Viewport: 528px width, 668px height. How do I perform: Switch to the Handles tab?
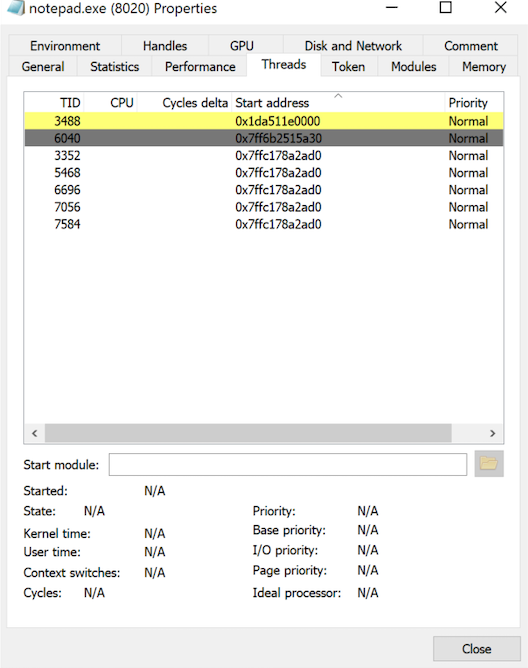[x=165, y=46]
